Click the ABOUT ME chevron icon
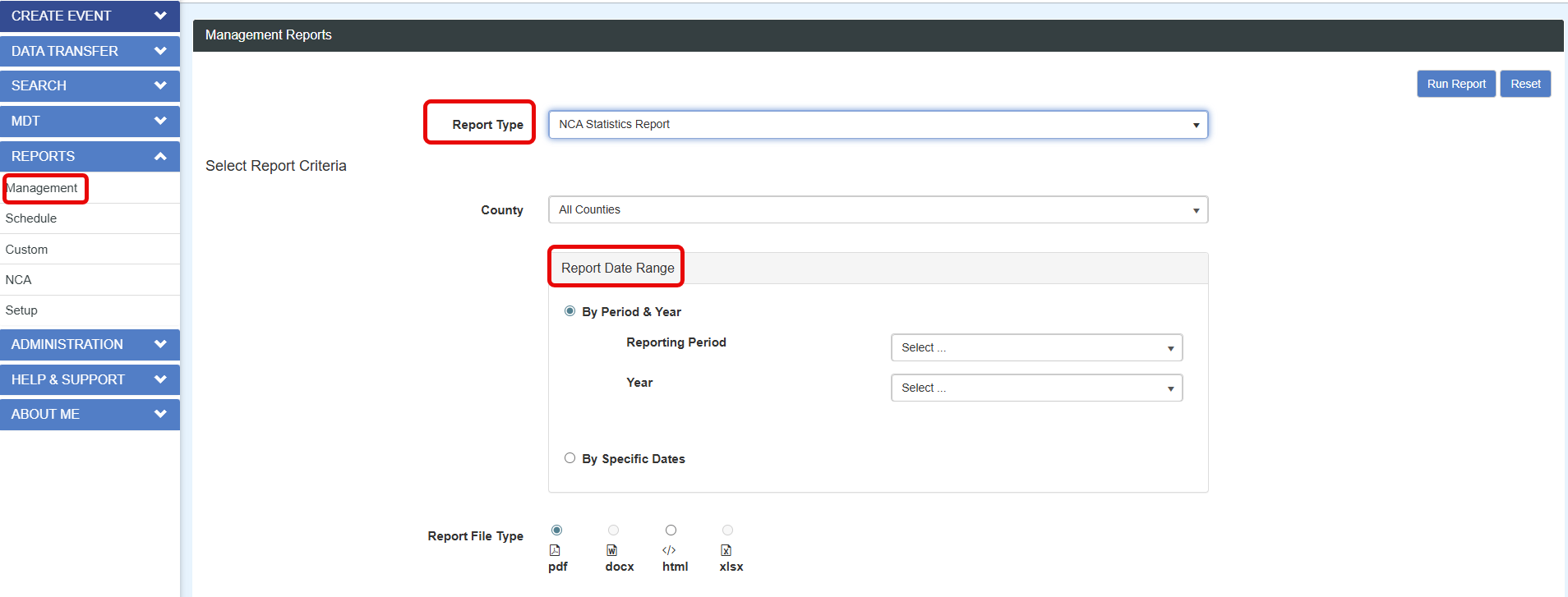 tap(160, 414)
